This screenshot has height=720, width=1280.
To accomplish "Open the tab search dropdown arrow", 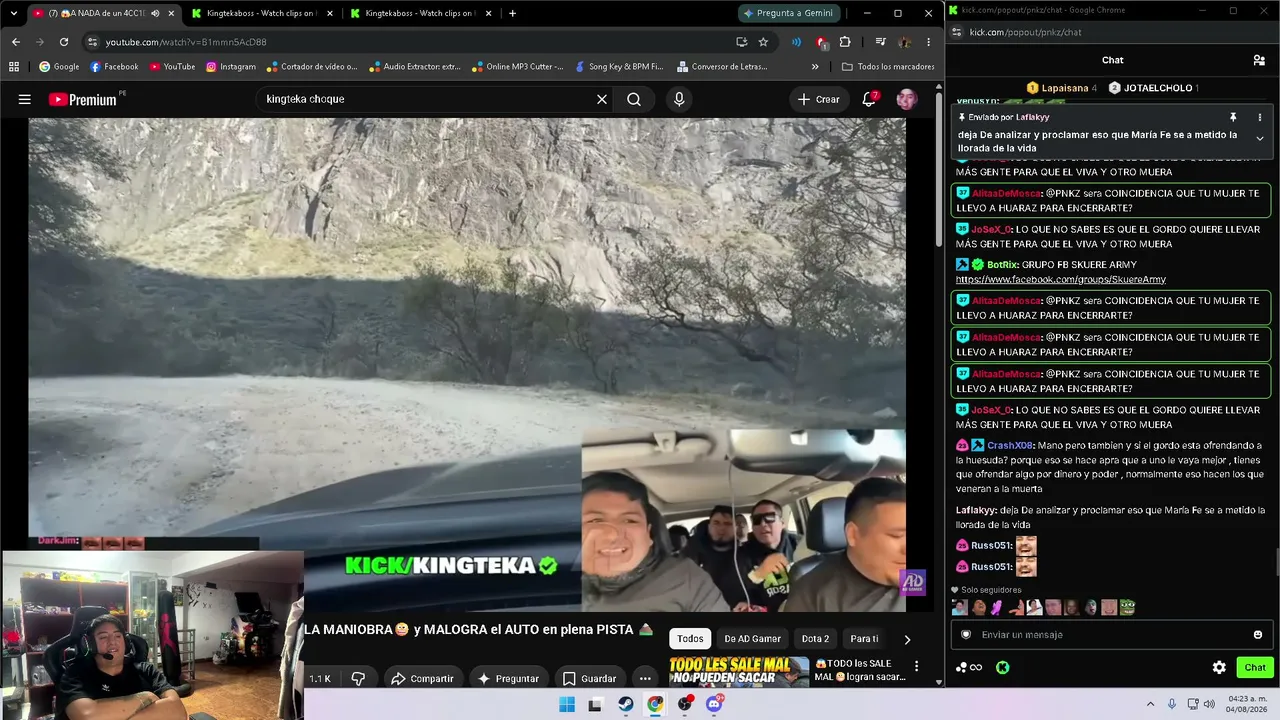I will [13, 13].
